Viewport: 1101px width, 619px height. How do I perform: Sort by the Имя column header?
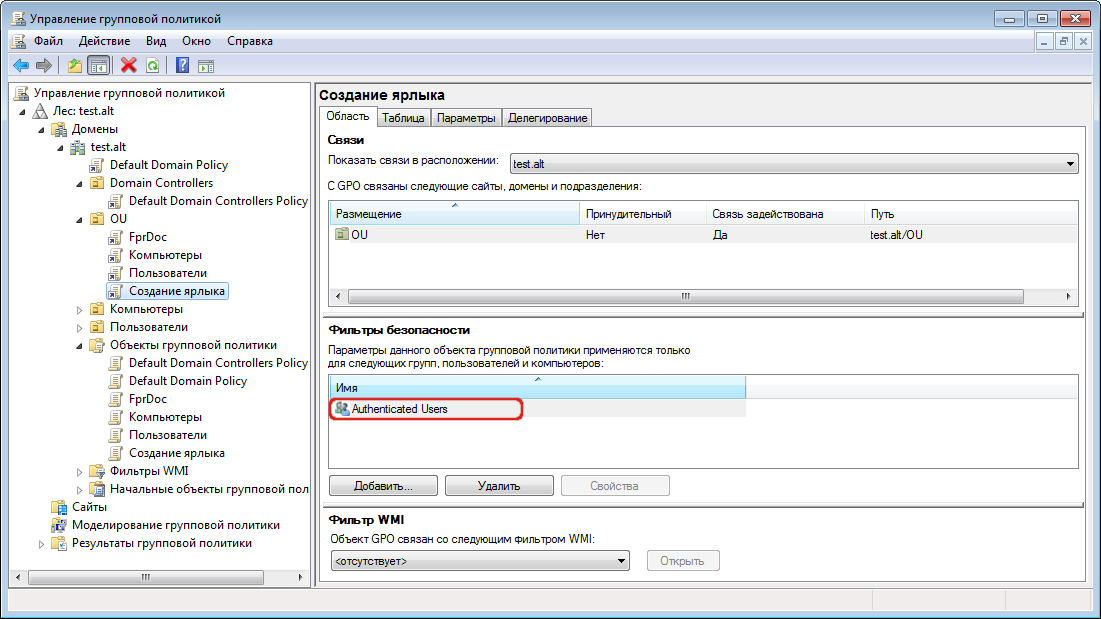click(x=537, y=388)
